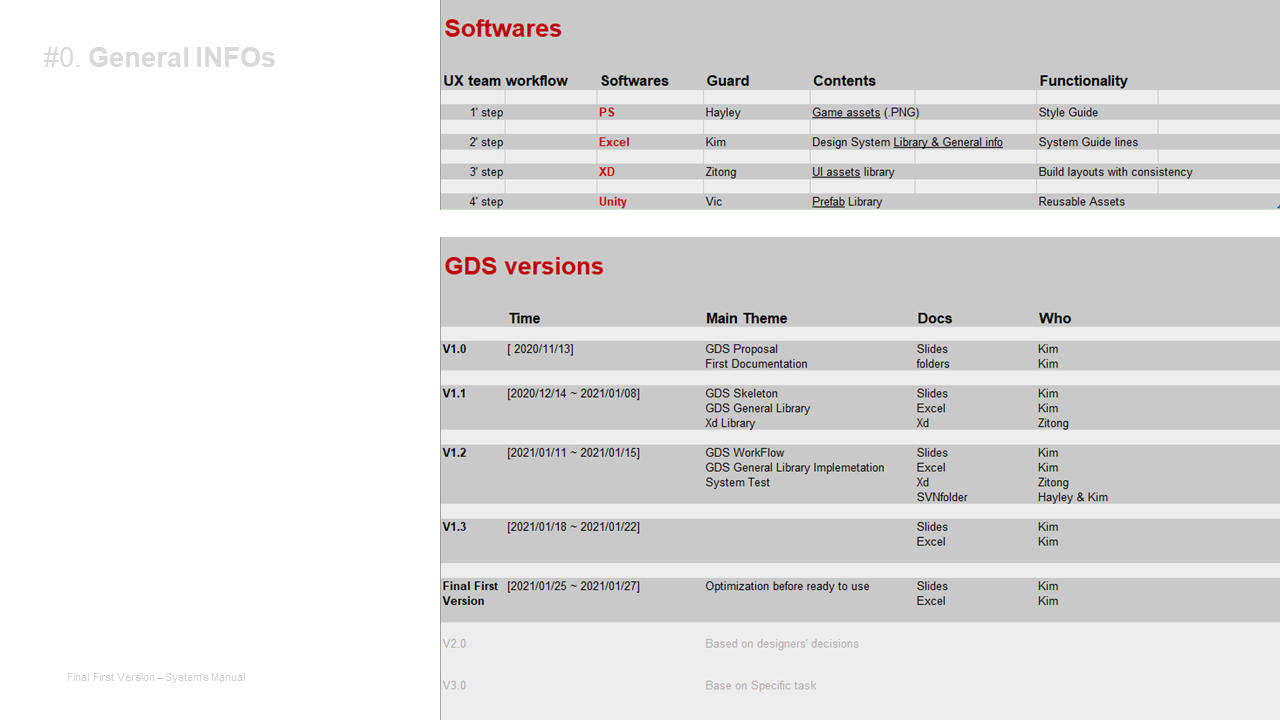Click the "V1.1" version label
This screenshot has width=1280, height=720.
coord(454,393)
